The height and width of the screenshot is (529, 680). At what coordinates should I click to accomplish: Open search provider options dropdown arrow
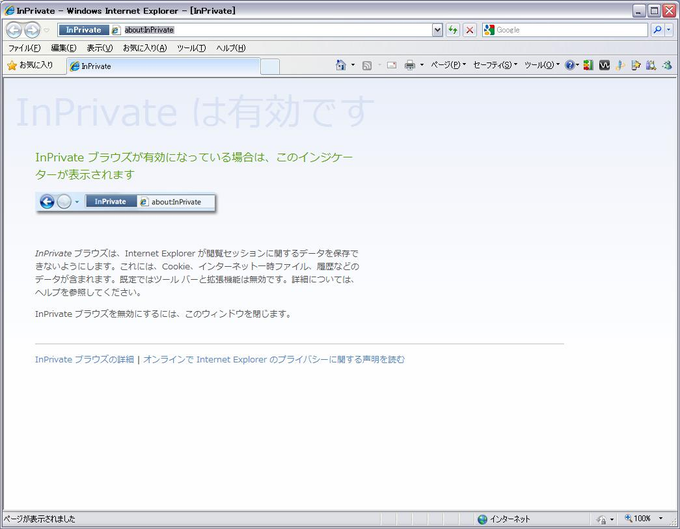pyautogui.click(x=669, y=30)
